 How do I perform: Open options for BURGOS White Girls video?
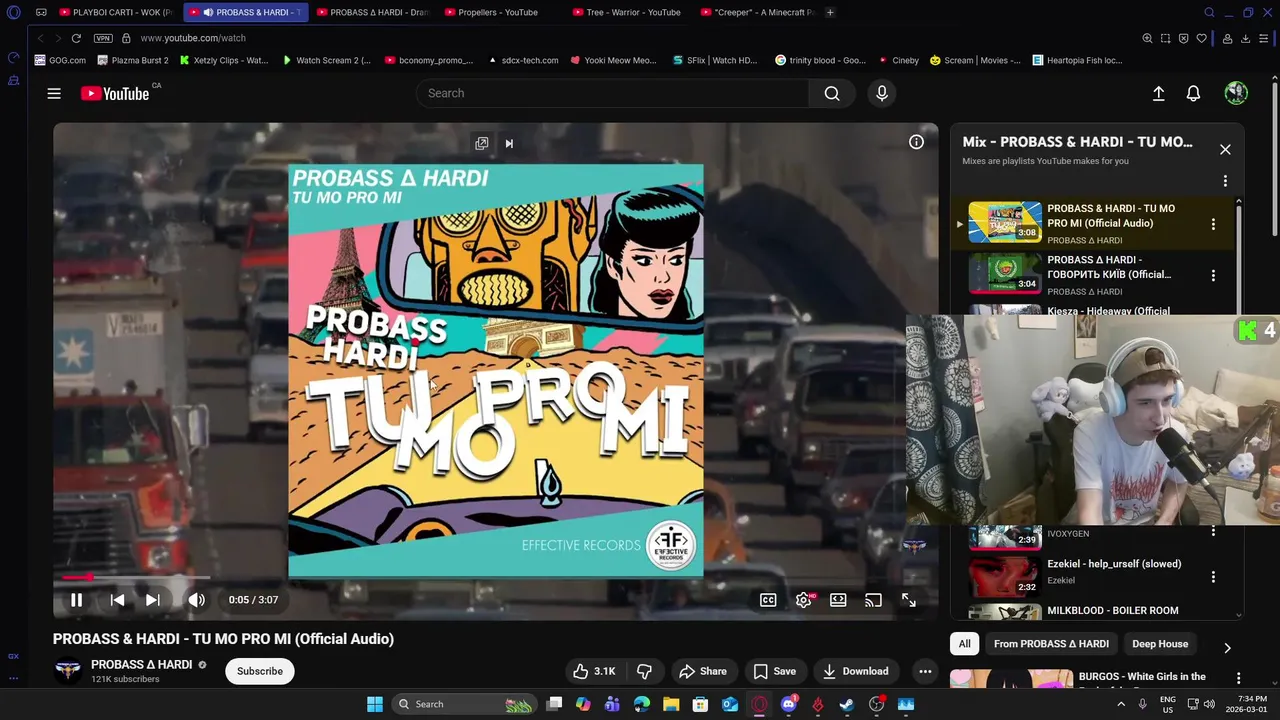pos(1238,678)
